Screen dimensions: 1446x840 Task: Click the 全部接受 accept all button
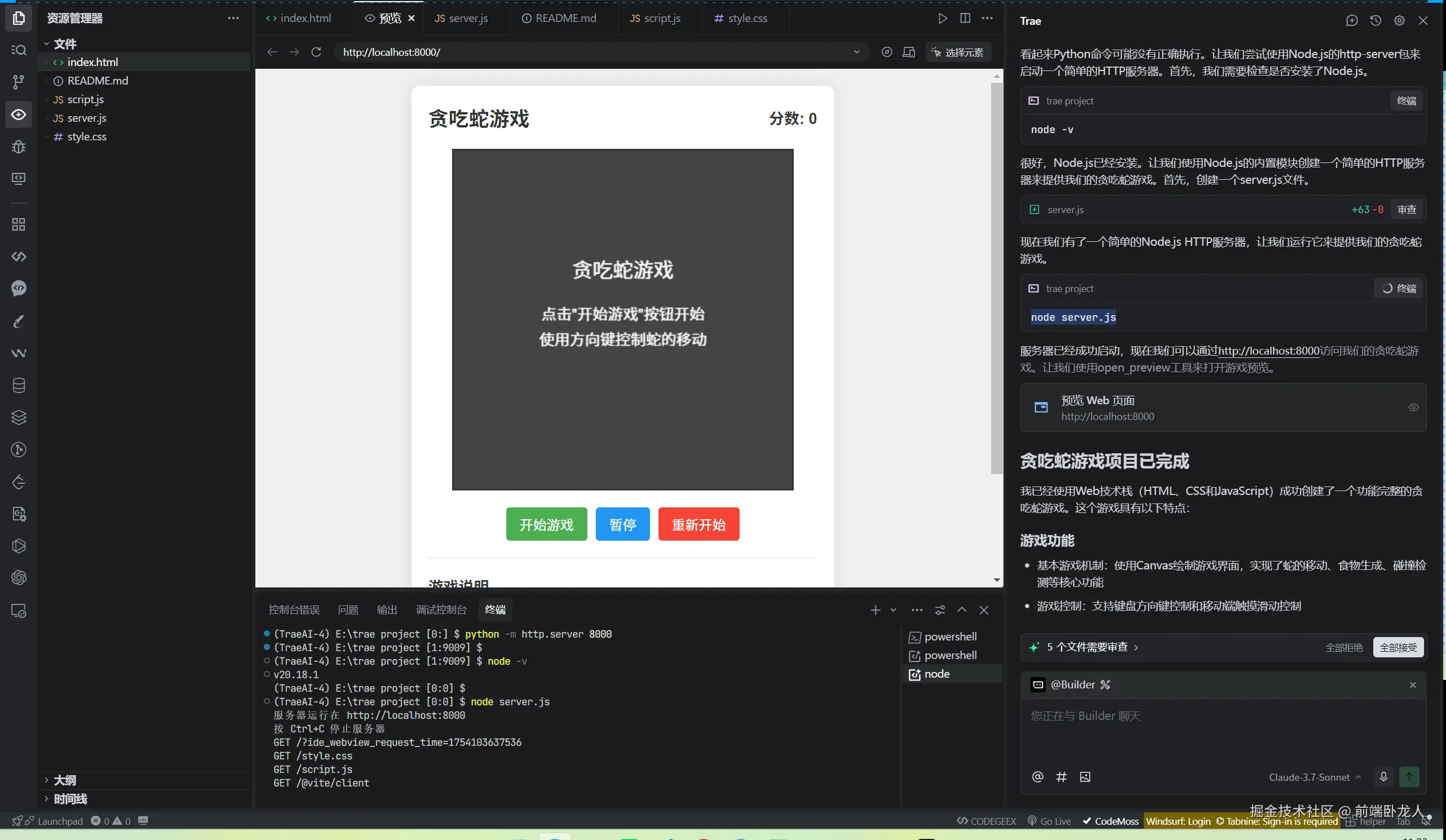1398,648
